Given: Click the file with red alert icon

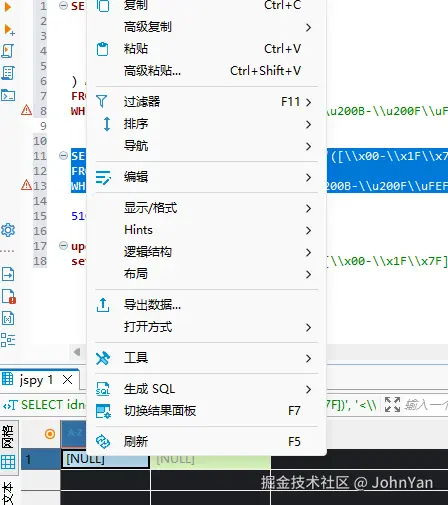Looking at the screenshot, I should pos(9,296).
